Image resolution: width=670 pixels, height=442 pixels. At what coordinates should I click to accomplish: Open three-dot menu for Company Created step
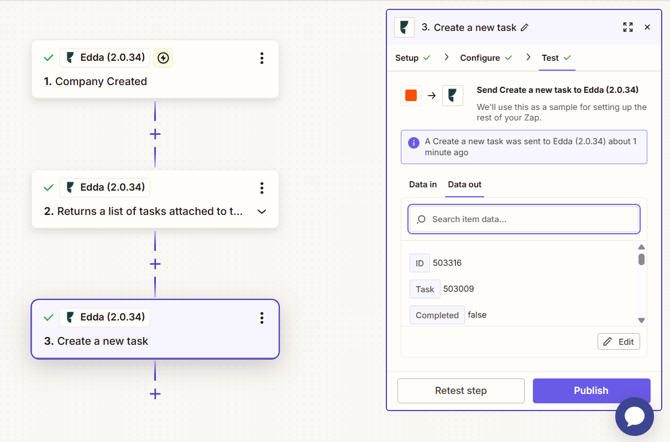pos(262,58)
